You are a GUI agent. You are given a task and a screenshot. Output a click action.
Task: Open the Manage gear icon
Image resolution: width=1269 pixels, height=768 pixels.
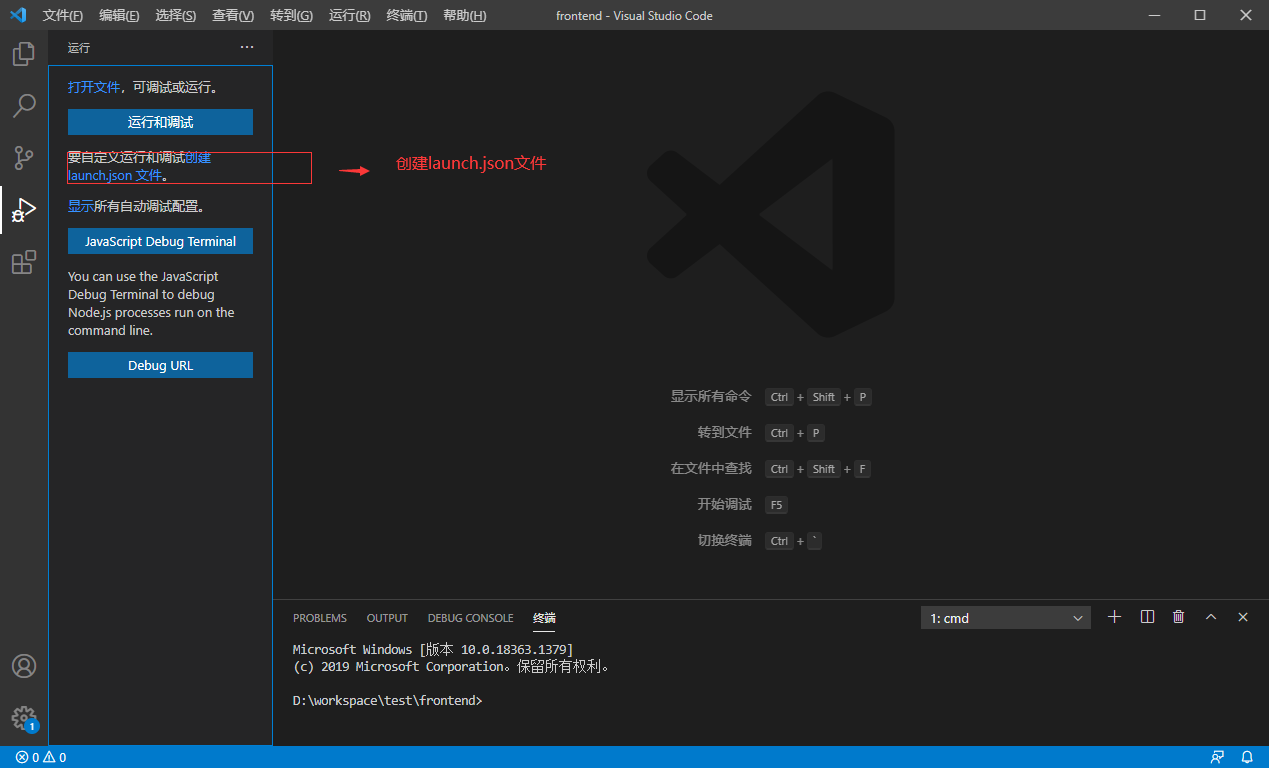tap(24, 718)
